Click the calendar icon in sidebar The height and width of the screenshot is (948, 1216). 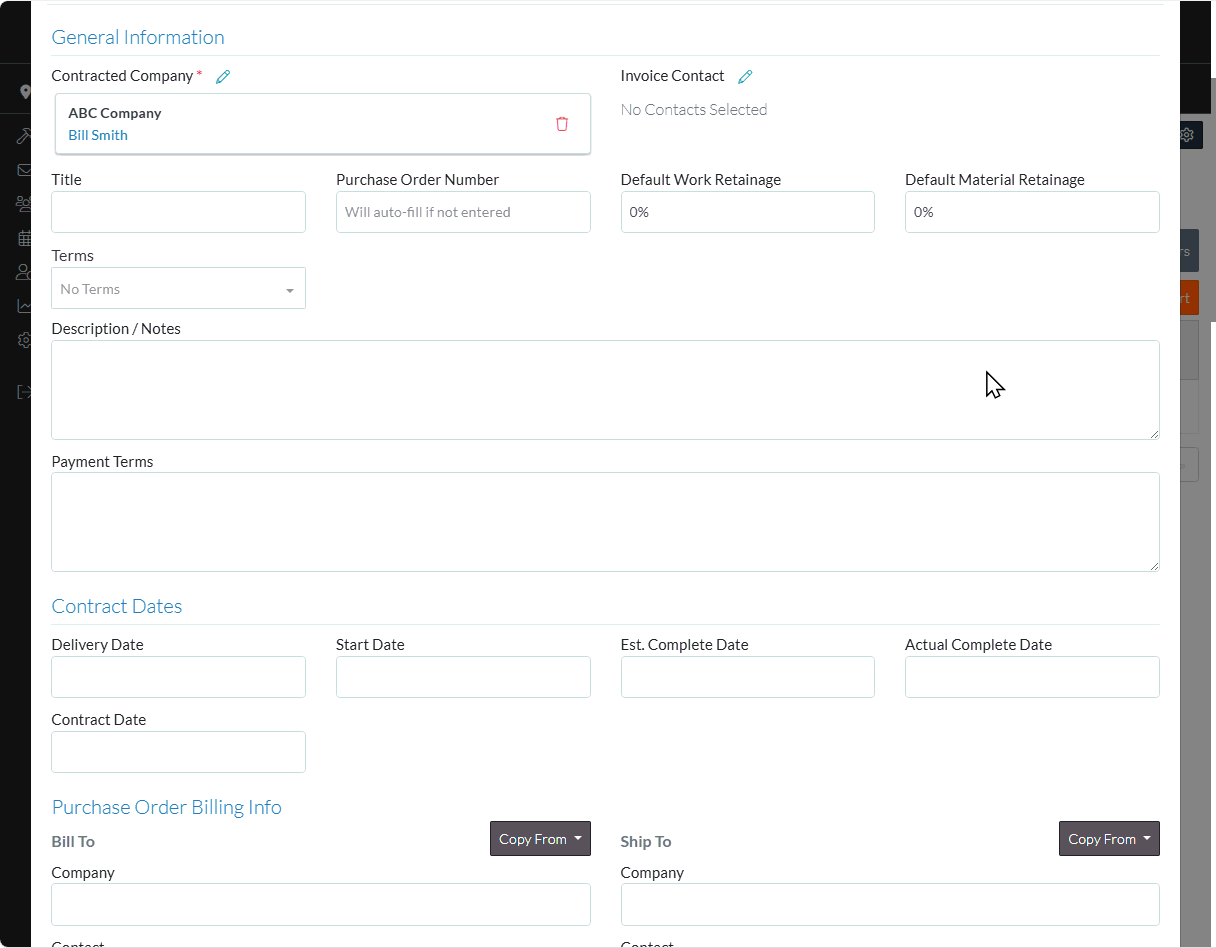[x=24, y=238]
